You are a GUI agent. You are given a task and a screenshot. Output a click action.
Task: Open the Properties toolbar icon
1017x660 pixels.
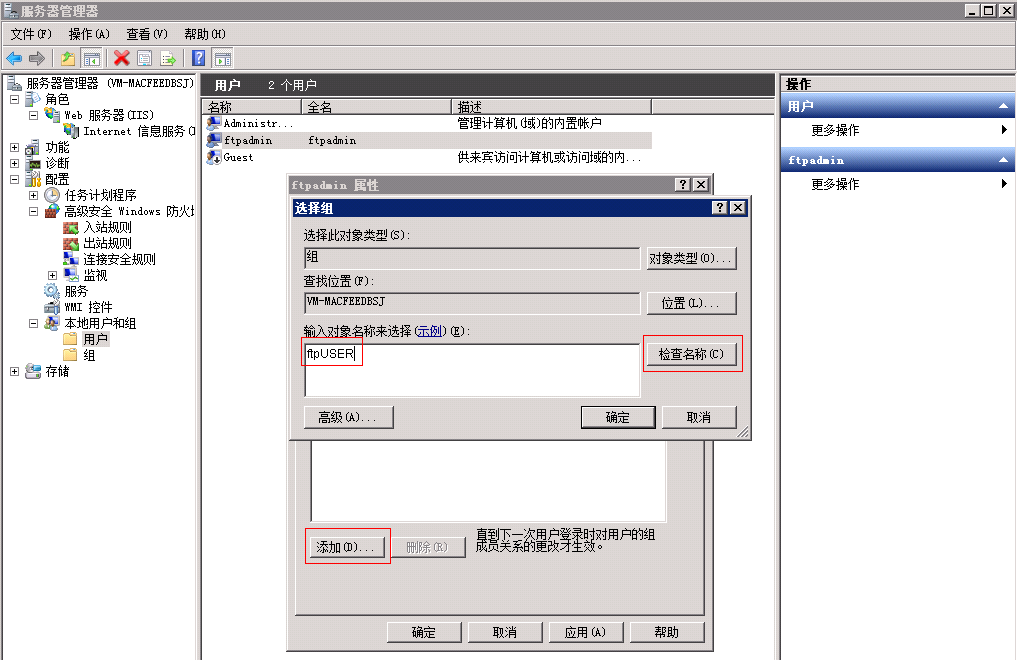145,58
